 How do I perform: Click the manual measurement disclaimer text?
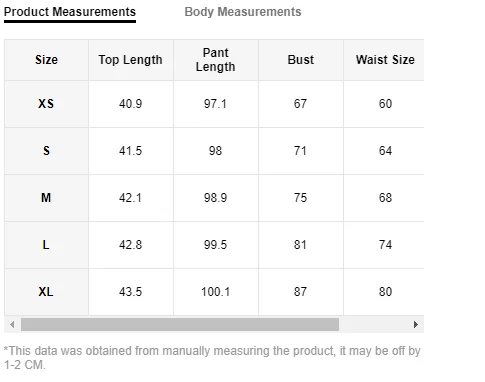click(212, 358)
